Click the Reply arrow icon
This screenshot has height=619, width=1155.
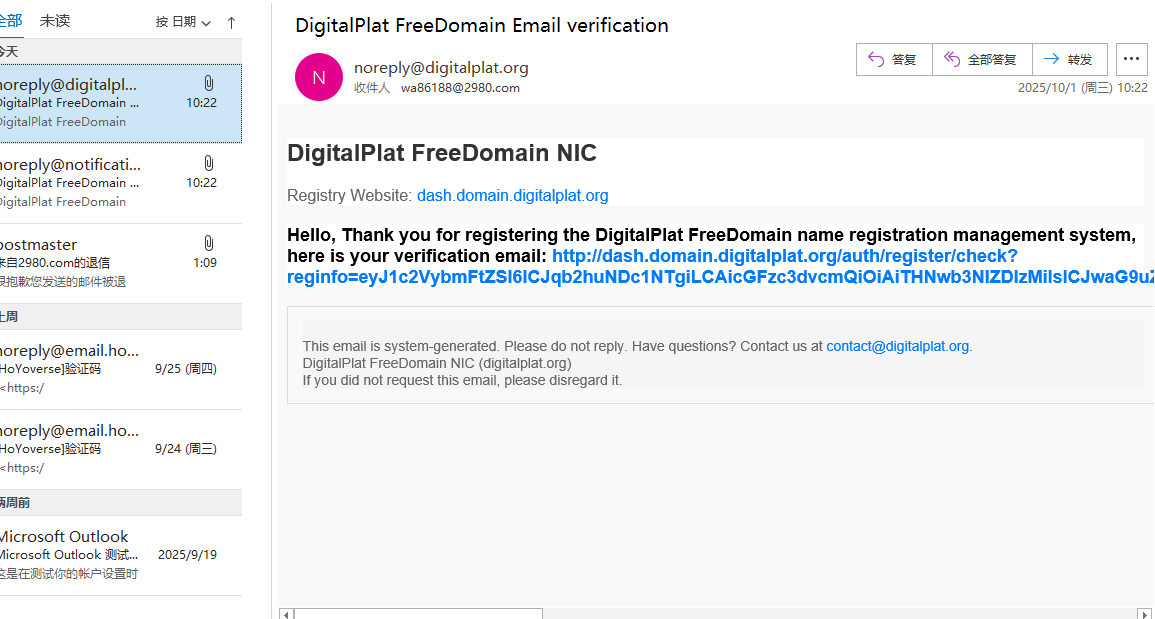point(877,60)
